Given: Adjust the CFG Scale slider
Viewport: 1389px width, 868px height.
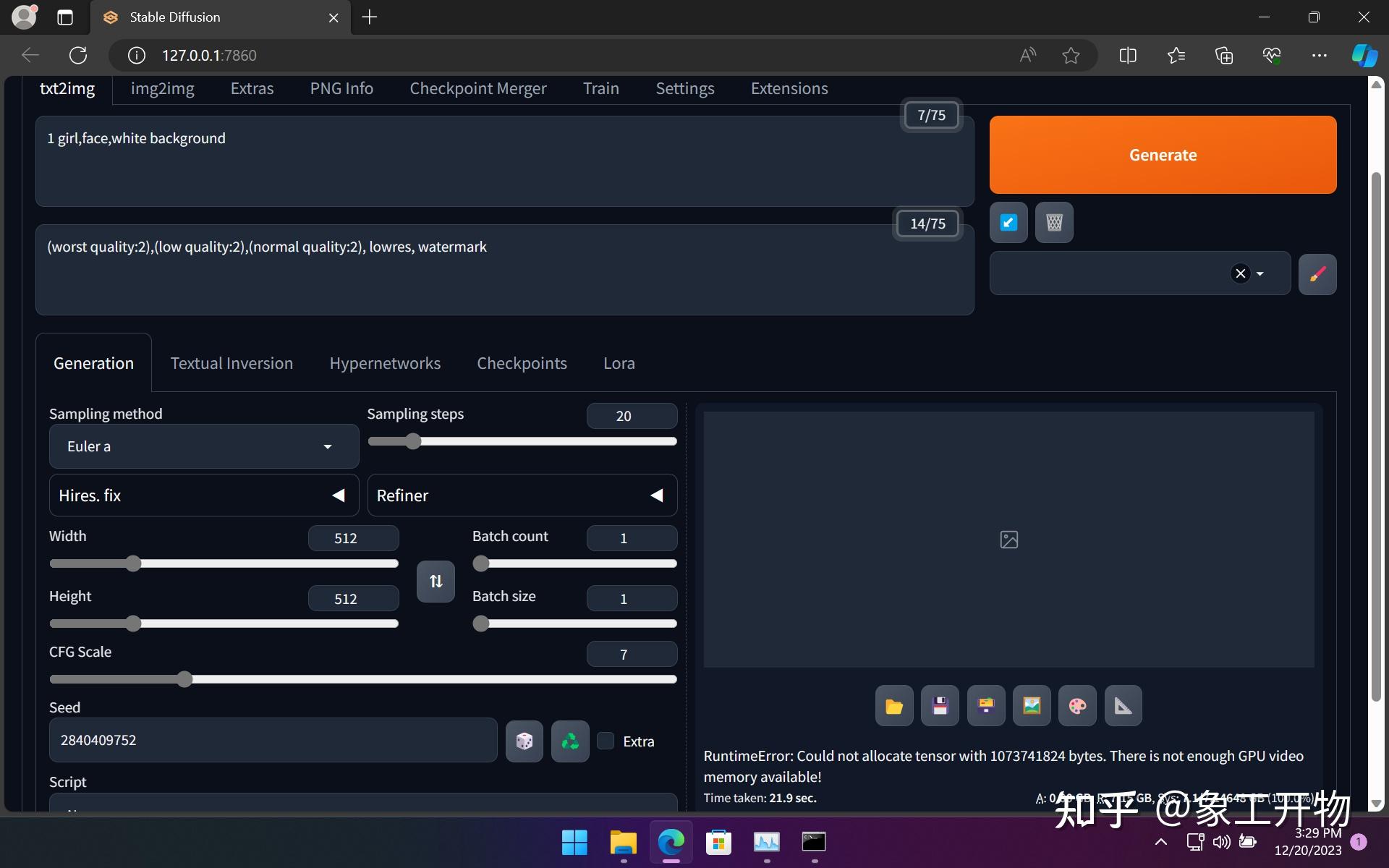Looking at the screenshot, I should (184, 678).
